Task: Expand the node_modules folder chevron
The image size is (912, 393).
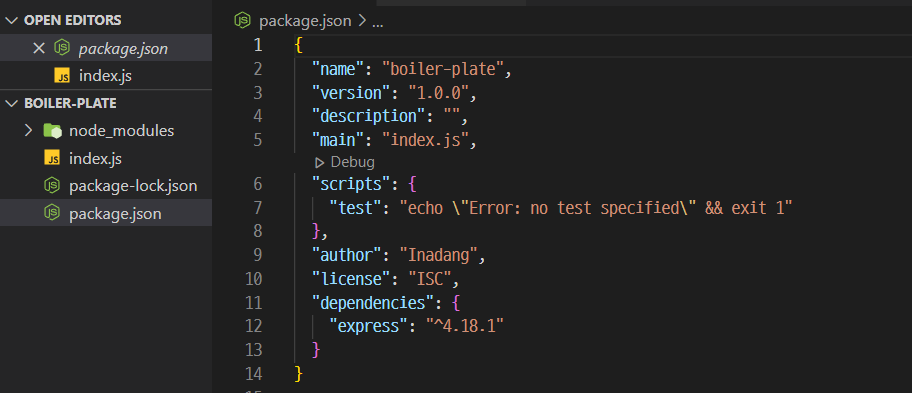Action: [x=28, y=130]
